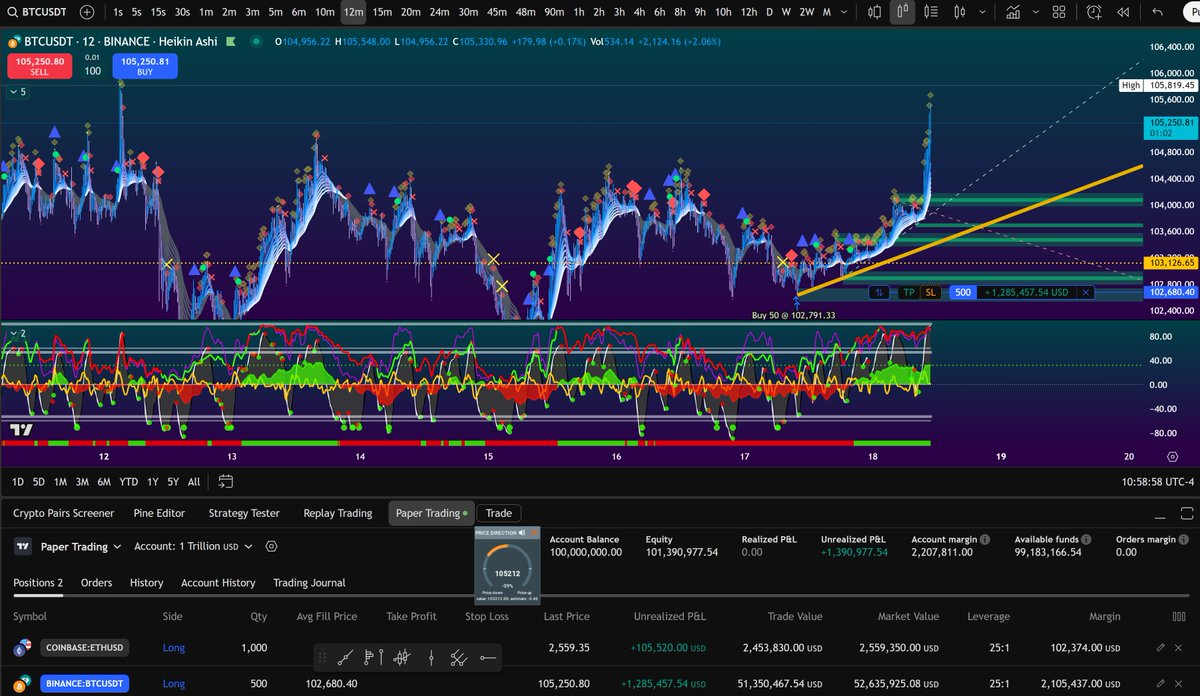Select the trend line drawing tool

point(345,658)
